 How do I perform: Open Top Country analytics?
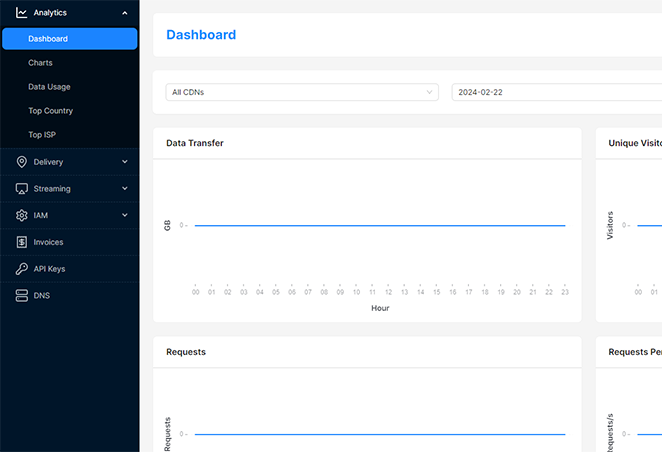51,111
